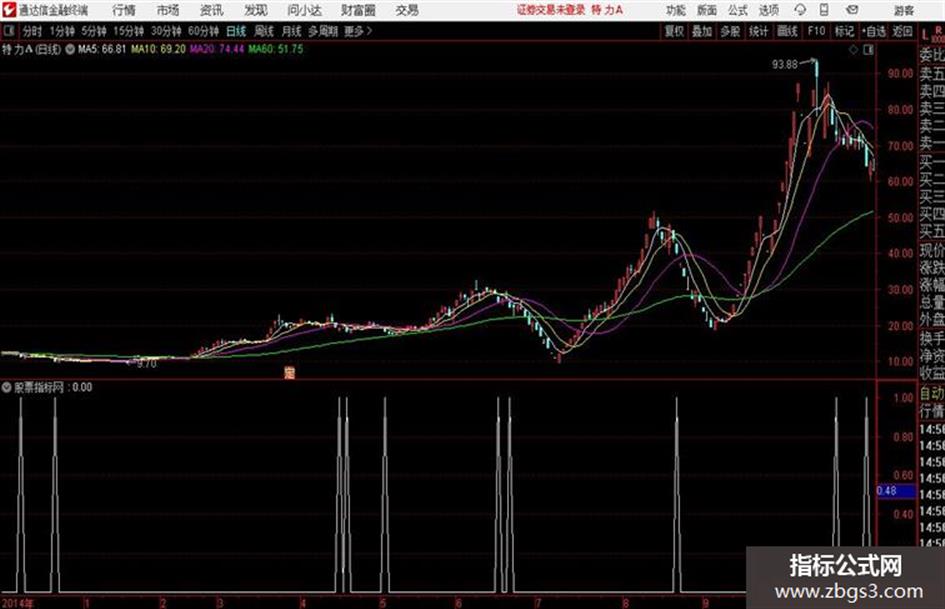Screen dimensions: 945x609
Task: Open the 公式 menu
Action: tap(737, 10)
